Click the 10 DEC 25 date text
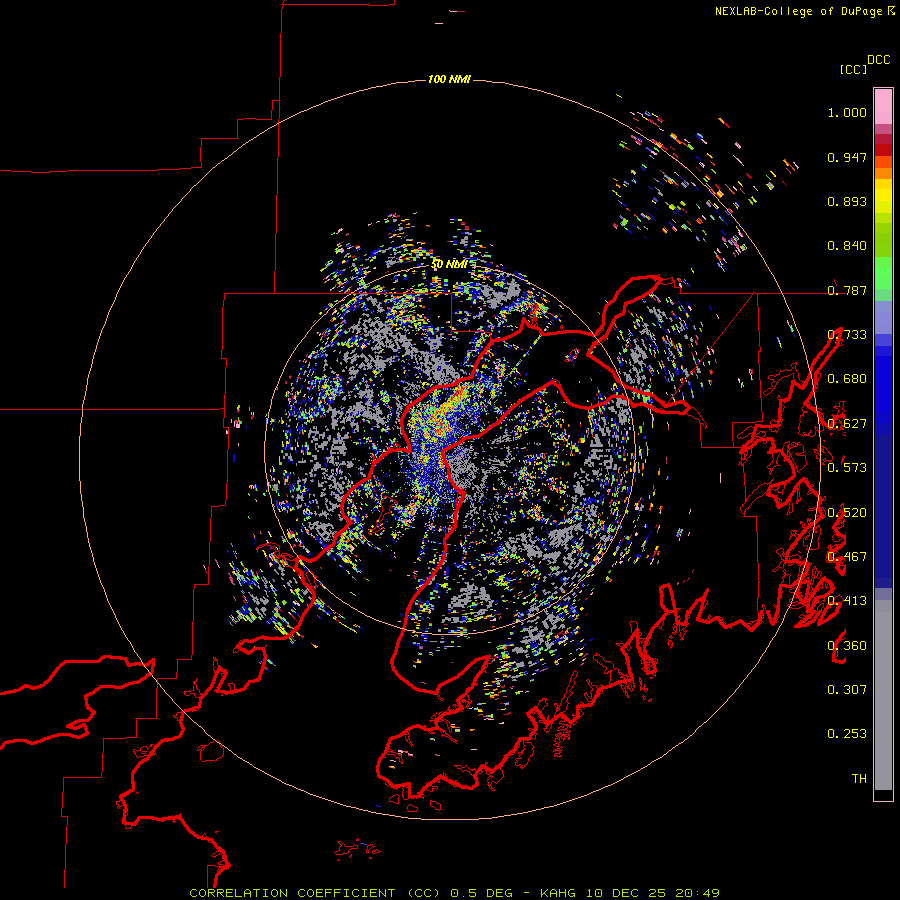Image resolution: width=900 pixels, height=900 pixels. pos(626,893)
